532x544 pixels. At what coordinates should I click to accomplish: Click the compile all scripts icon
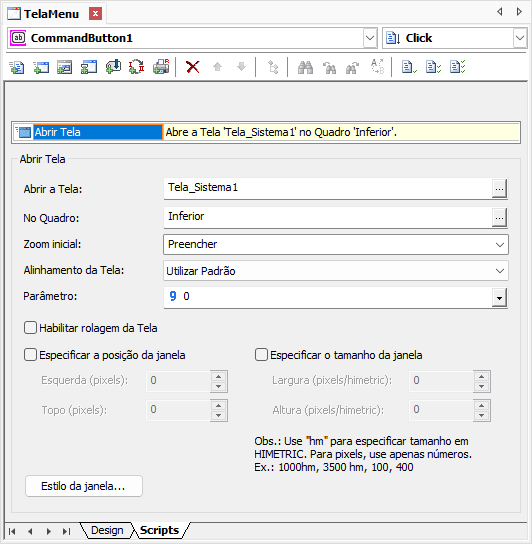click(458, 67)
